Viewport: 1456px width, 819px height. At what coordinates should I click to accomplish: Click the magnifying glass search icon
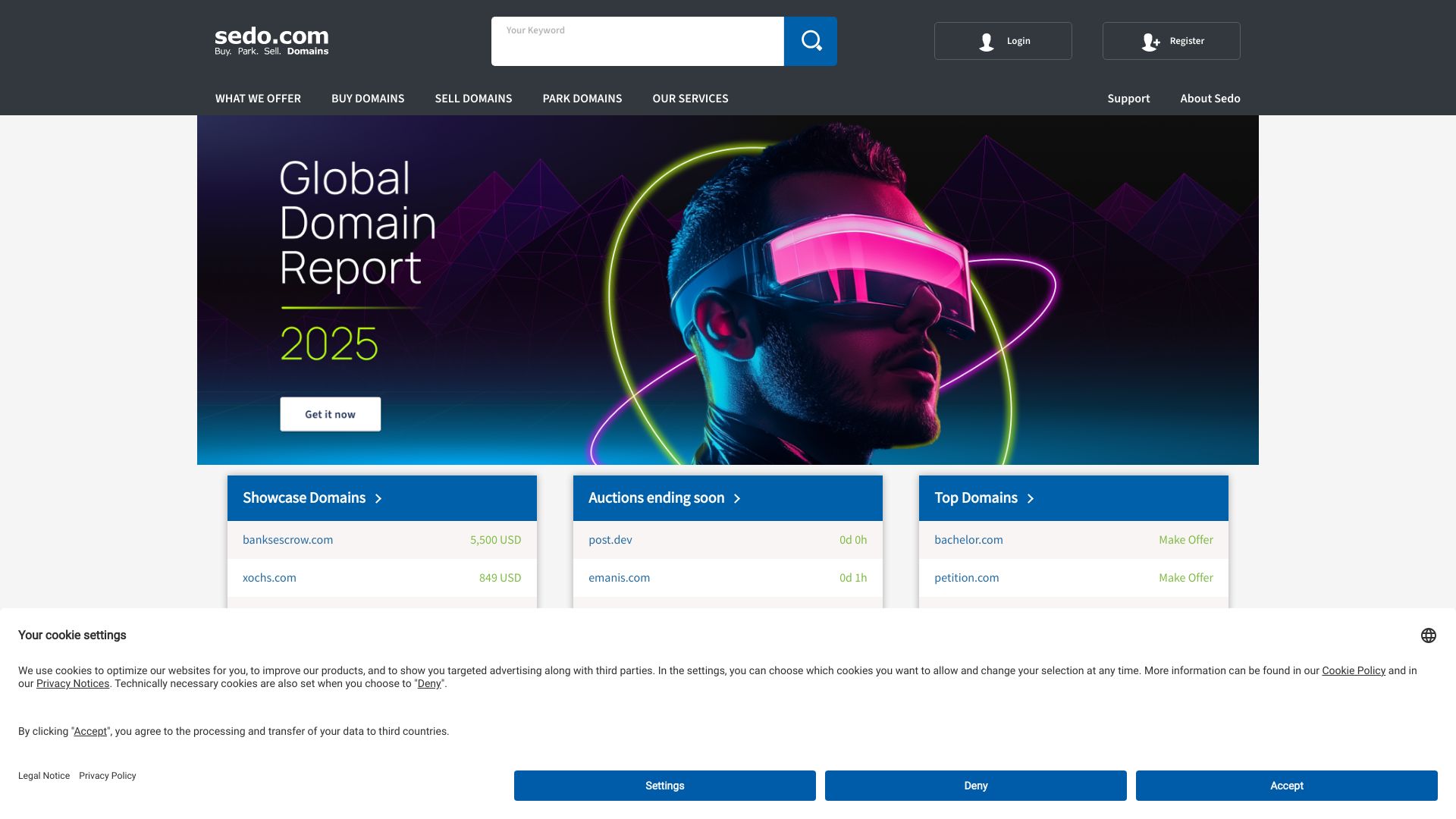pos(811,41)
